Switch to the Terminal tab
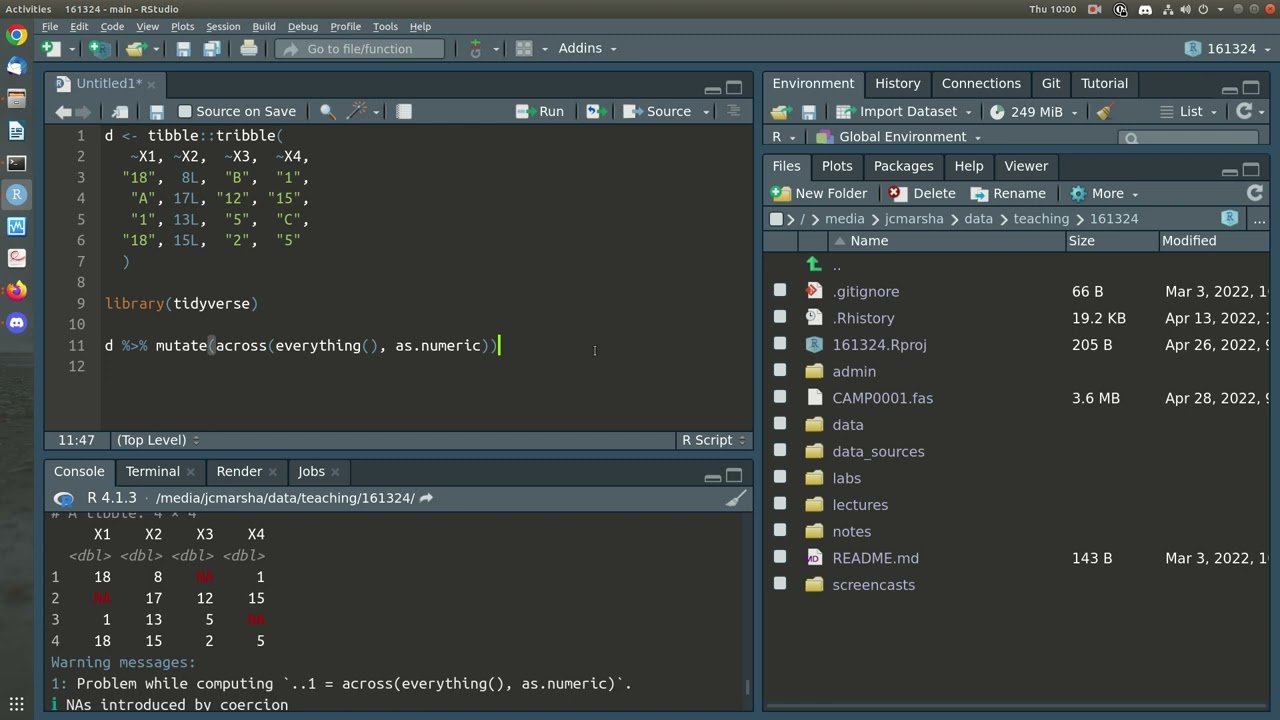The width and height of the screenshot is (1280, 720). coord(153,471)
